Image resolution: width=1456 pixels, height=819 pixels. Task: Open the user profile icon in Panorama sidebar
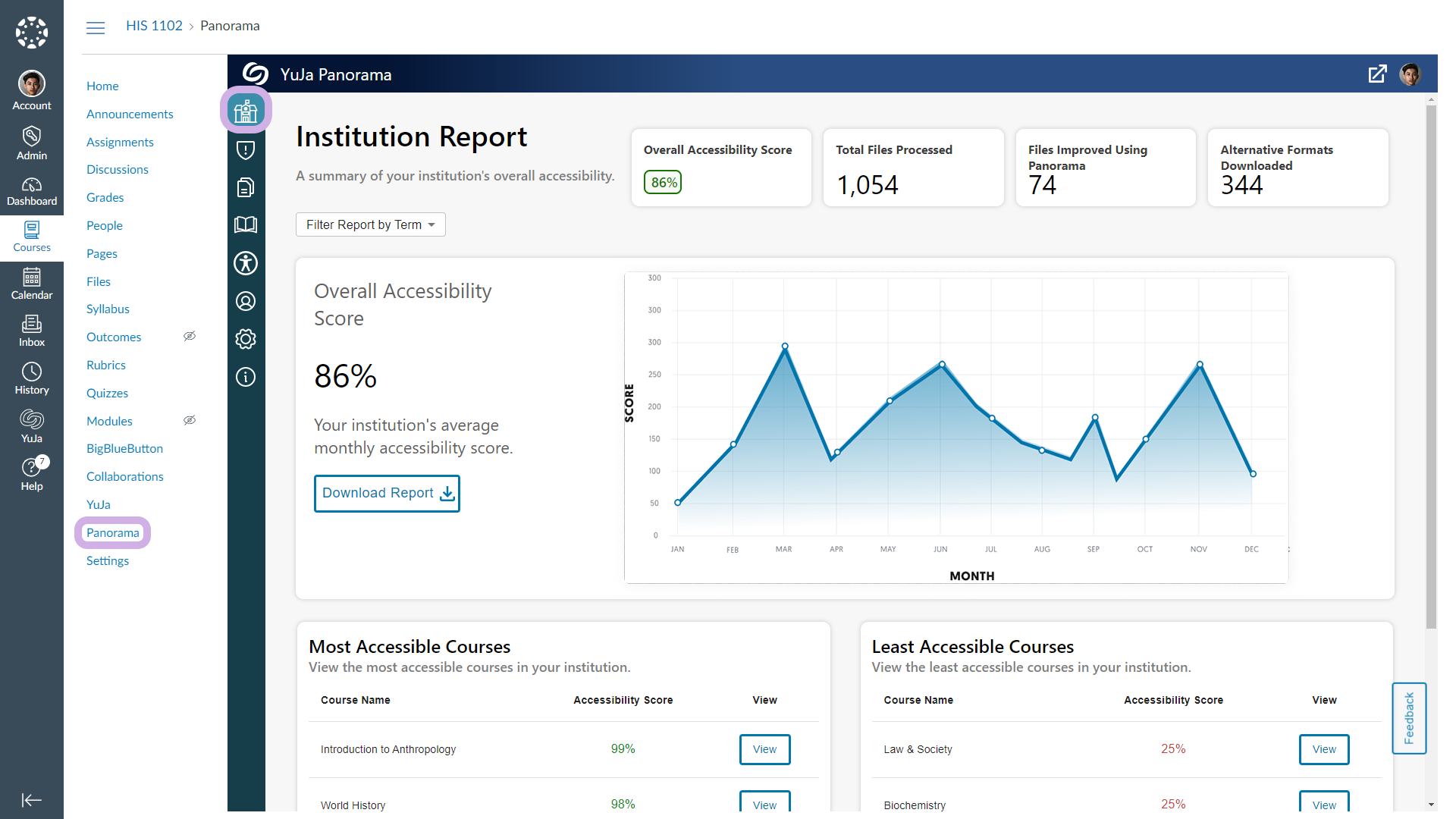246,301
